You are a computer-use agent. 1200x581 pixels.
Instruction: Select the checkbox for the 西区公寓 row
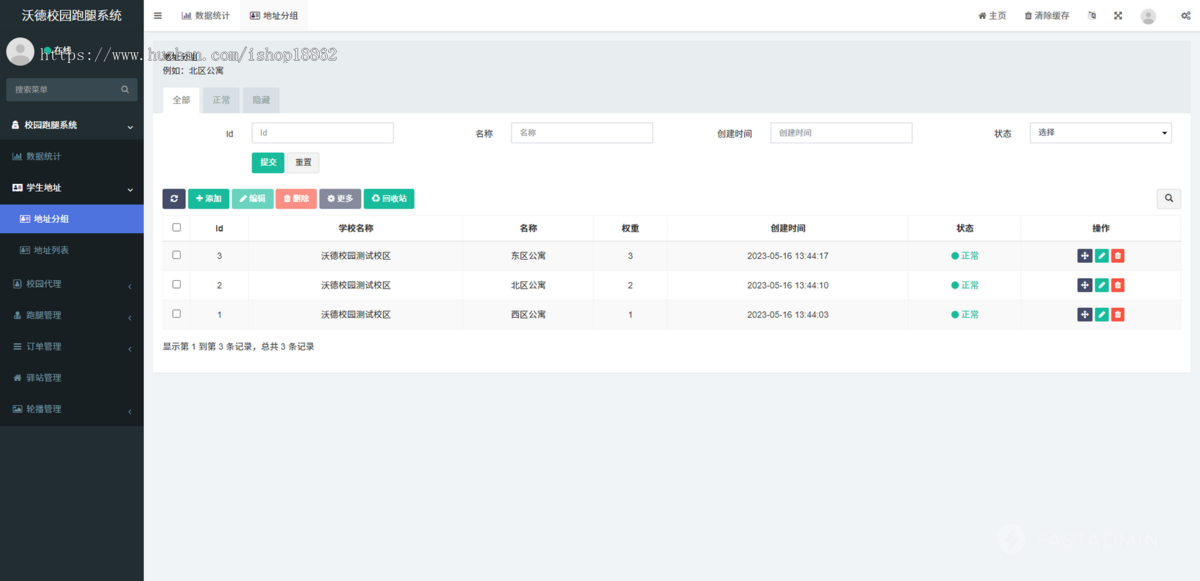point(177,314)
